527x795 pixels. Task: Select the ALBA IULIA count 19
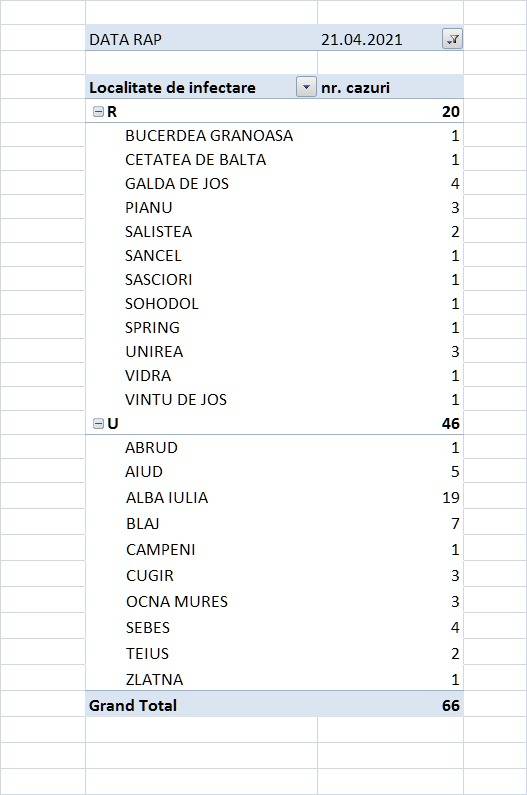coord(450,497)
